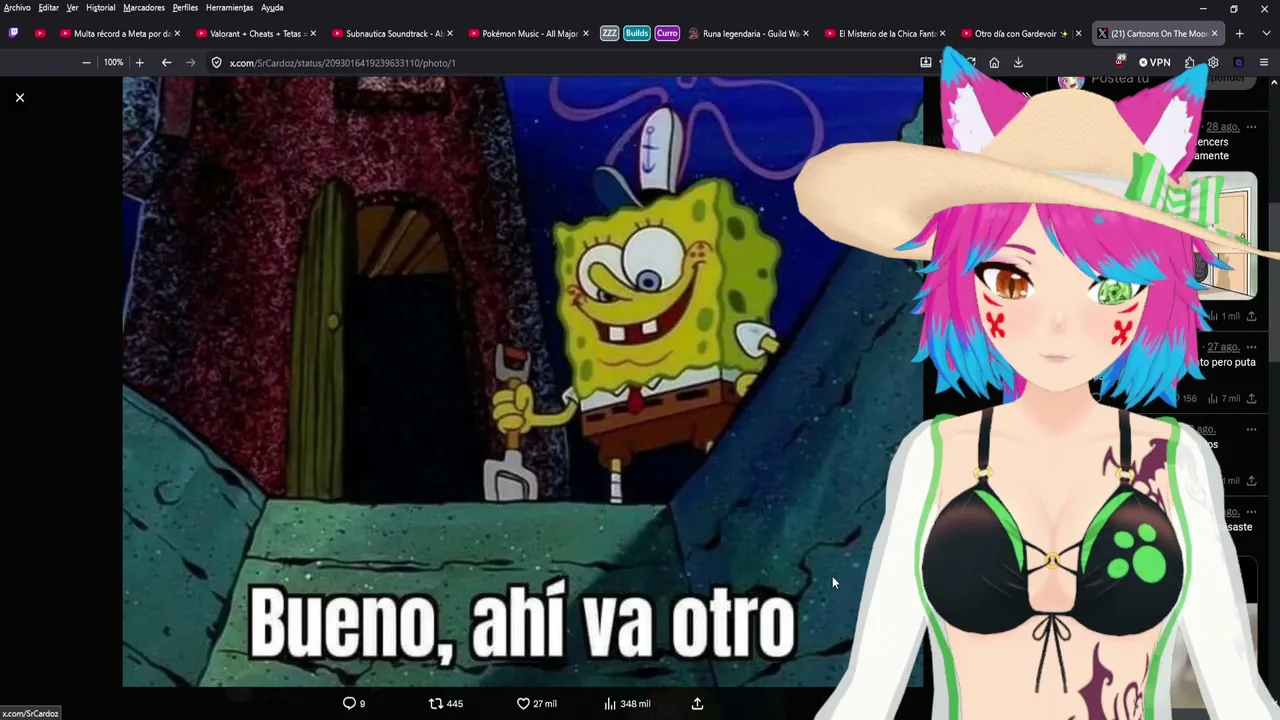Go forward to the next page
This screenshot has width=1280, height=720.
(x=190, y=62)
